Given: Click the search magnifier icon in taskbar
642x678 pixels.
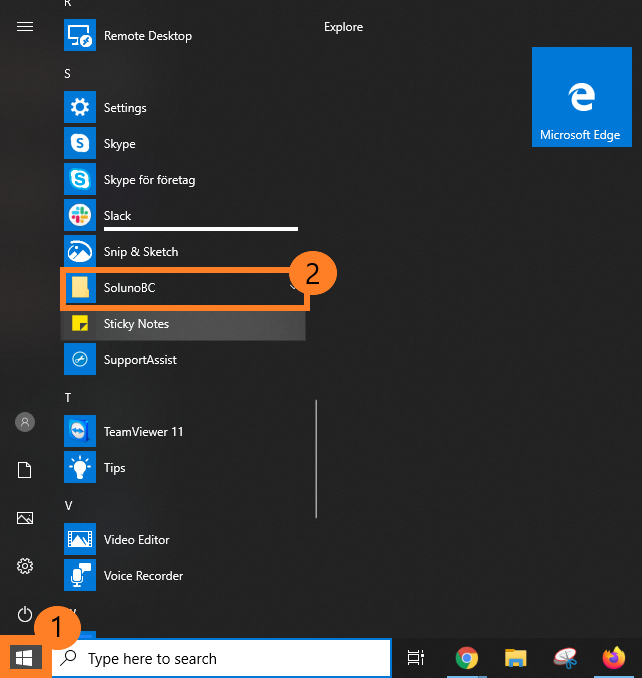Looking at the screenshot, I should (68, 658).
